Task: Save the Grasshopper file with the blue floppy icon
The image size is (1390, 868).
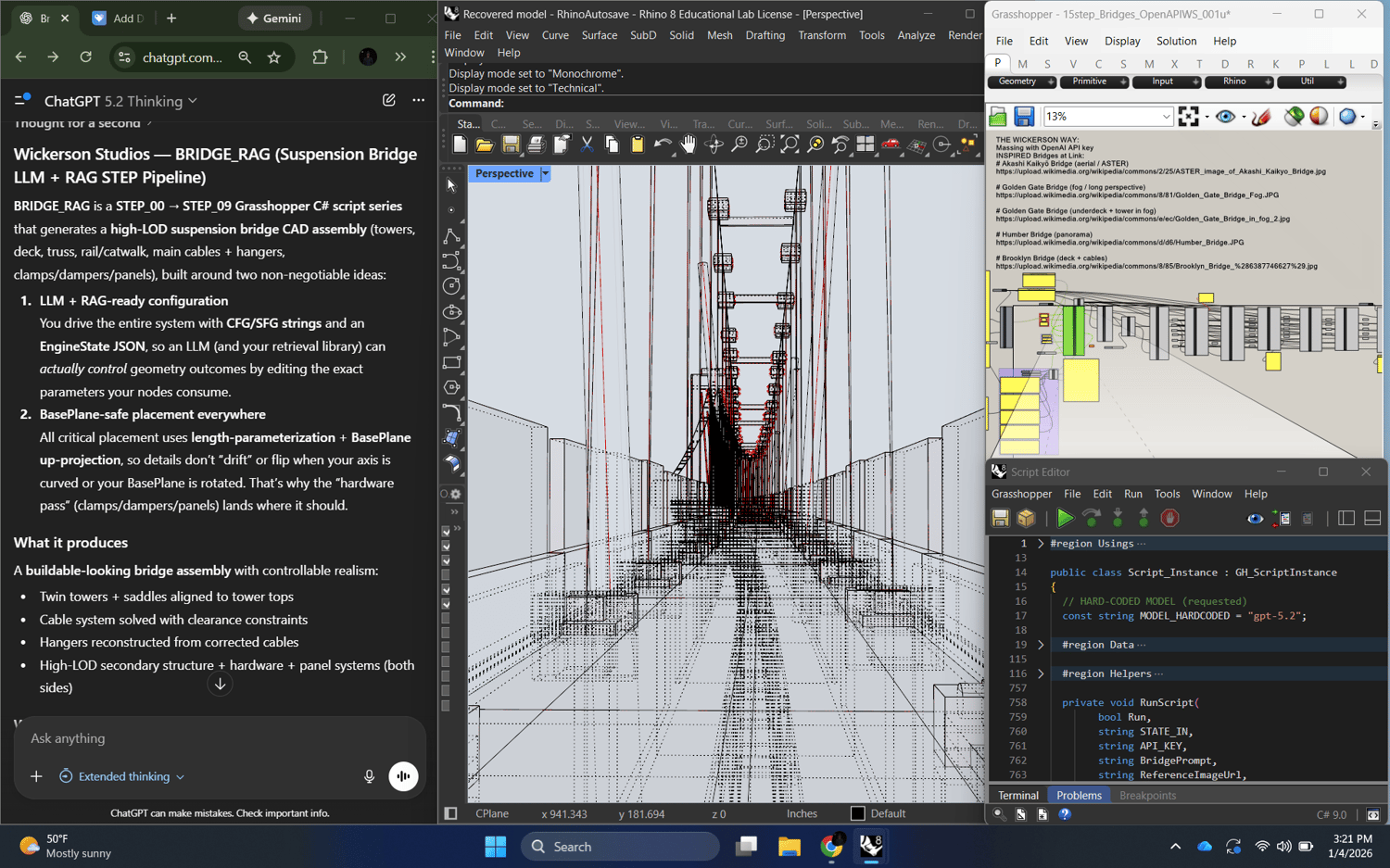Action: 1023,117
